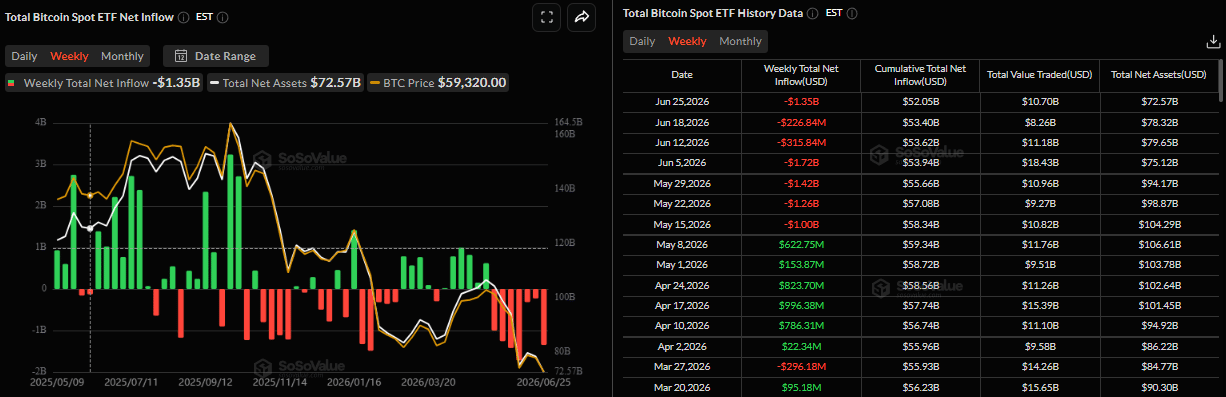Viewport: 1226px width, 397px height.
Task: Click info icon beside history table EST
Action: tap(851, 14)
